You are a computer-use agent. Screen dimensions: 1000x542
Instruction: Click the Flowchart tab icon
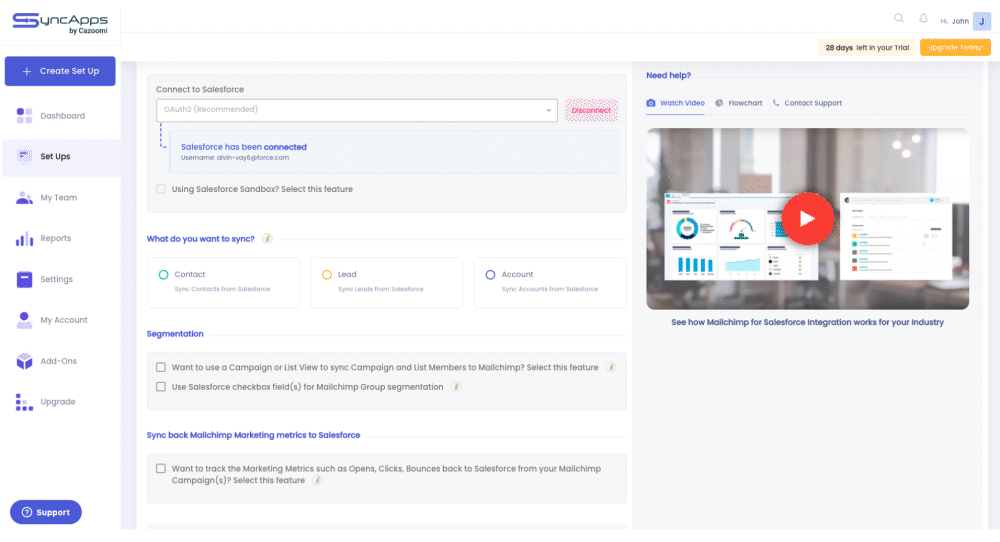[x=719, y=103]
